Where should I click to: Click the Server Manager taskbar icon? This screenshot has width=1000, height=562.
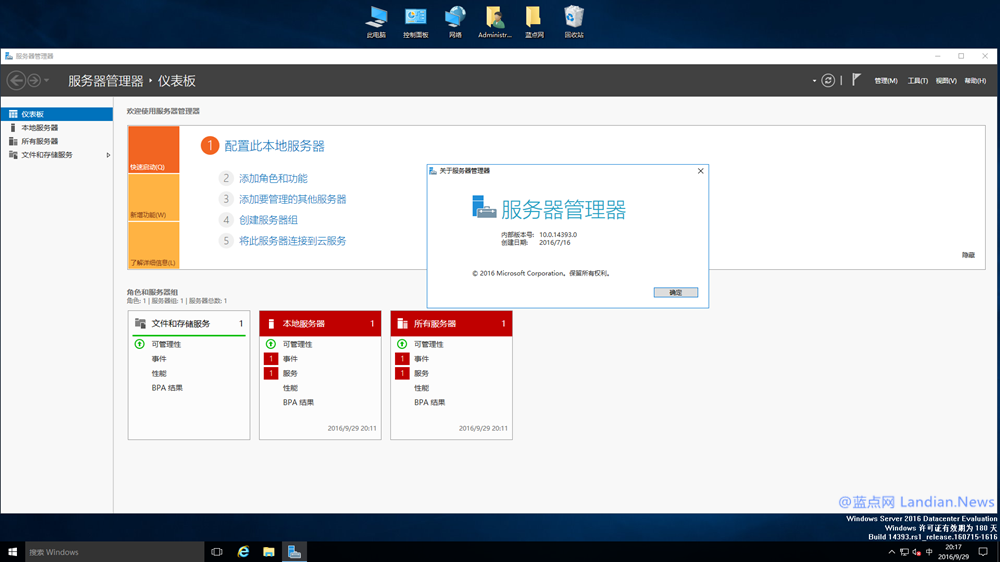294,552
